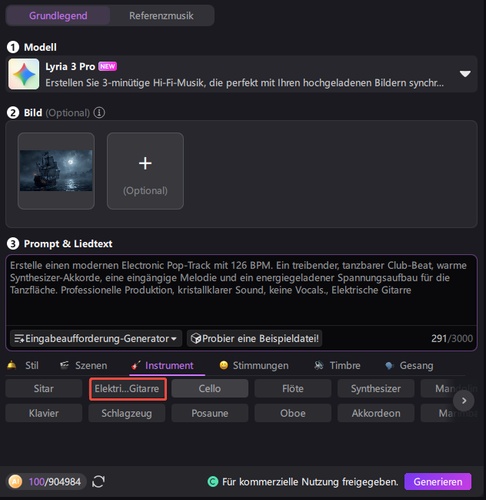Toggle the Klavier instrument tag

[x=44, y=413]
